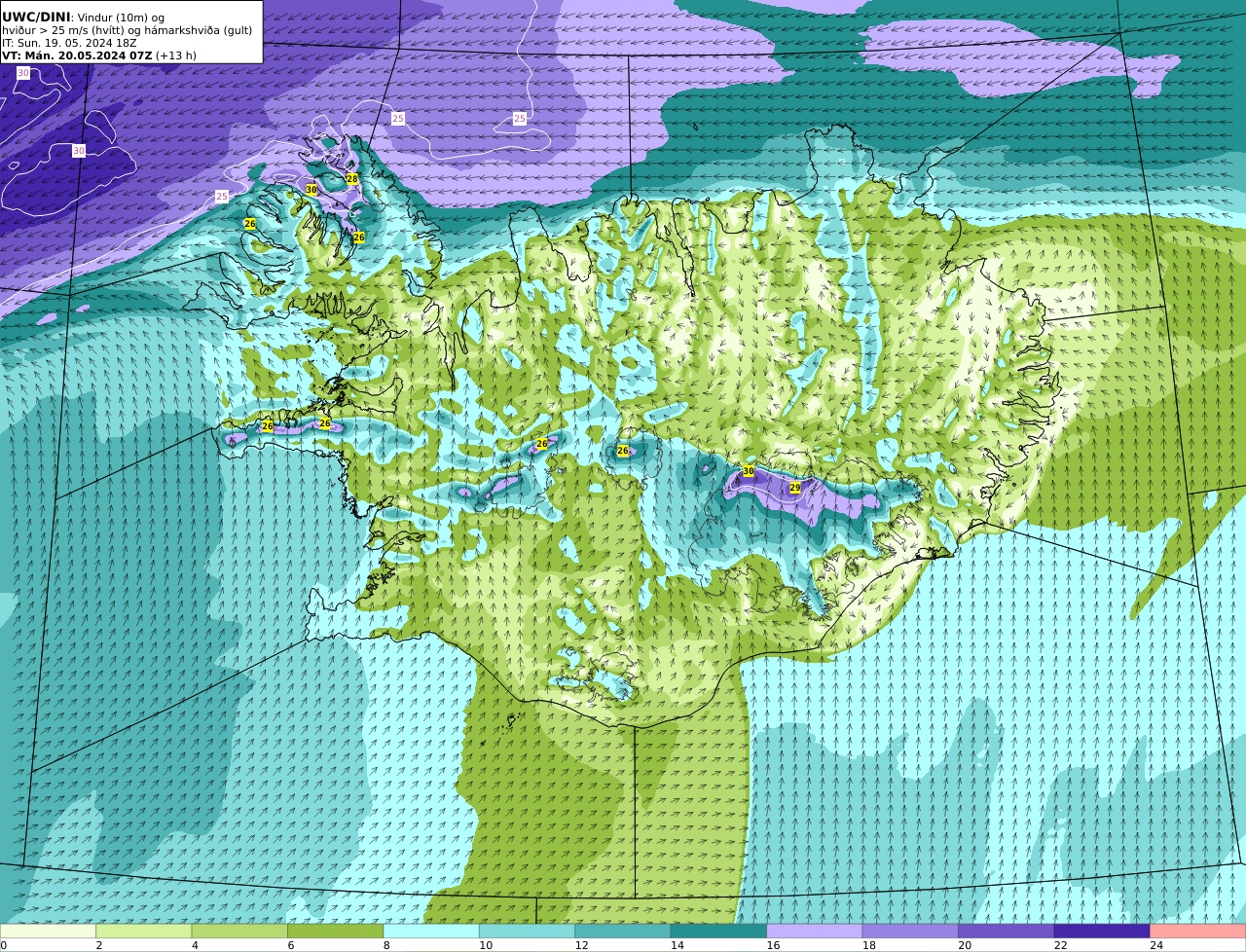Click the 14–16 m/s dark teal legend swatch
The image size is (1246, 952).
click(718, 932)
